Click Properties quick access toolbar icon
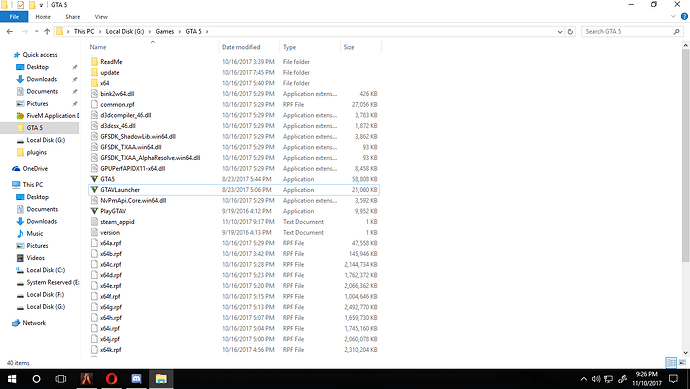 (20, 5)
